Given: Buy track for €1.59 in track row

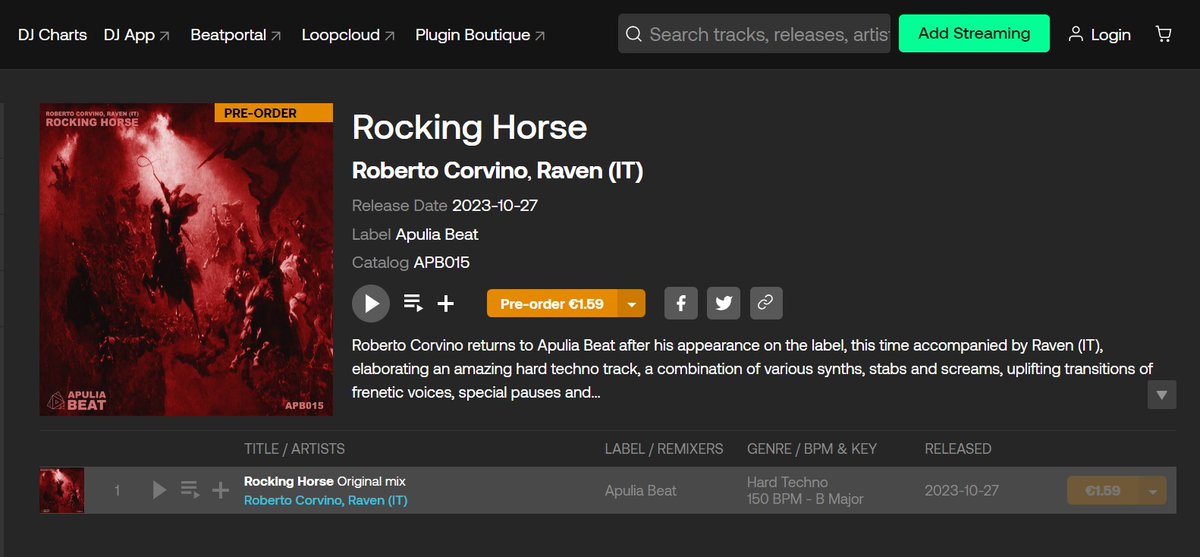Looking at the screenshot, I should pos(1102,490).
